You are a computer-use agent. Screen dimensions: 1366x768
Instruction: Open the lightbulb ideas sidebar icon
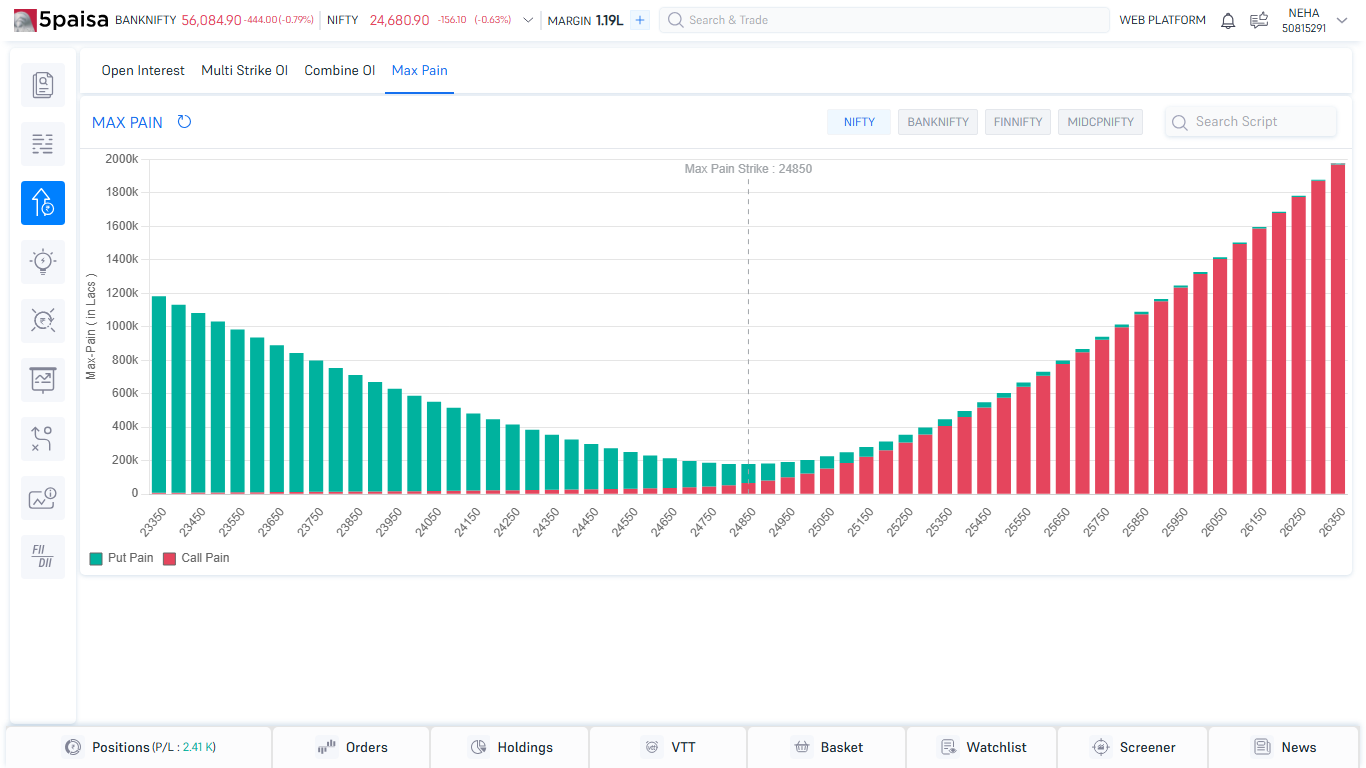click(43, 262)
